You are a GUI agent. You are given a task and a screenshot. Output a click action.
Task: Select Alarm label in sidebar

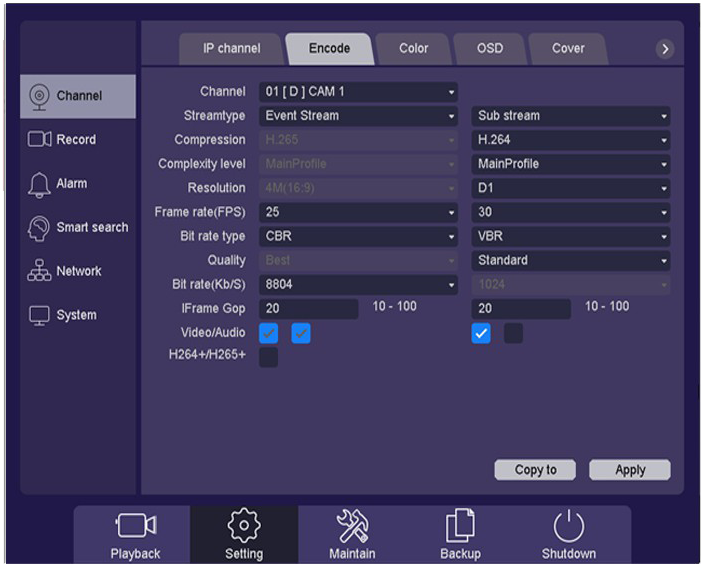(72, 184)
